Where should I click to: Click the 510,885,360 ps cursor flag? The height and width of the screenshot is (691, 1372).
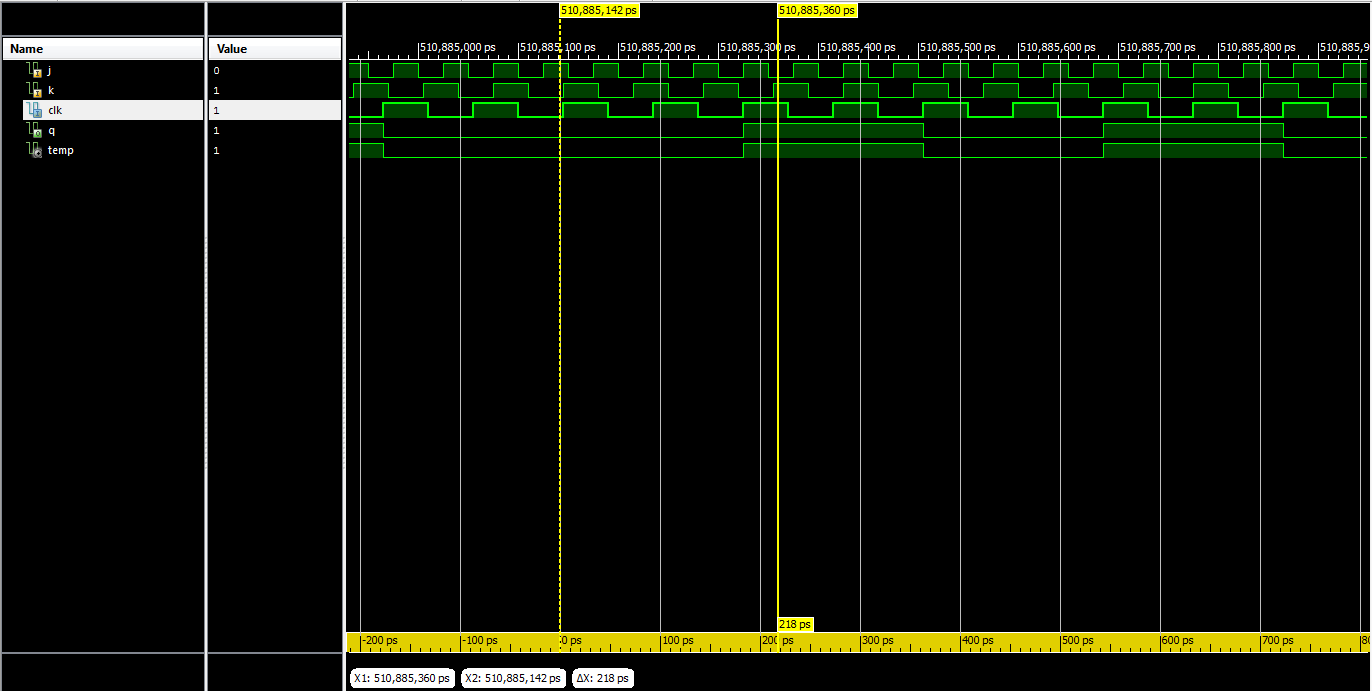coord(817,10)
